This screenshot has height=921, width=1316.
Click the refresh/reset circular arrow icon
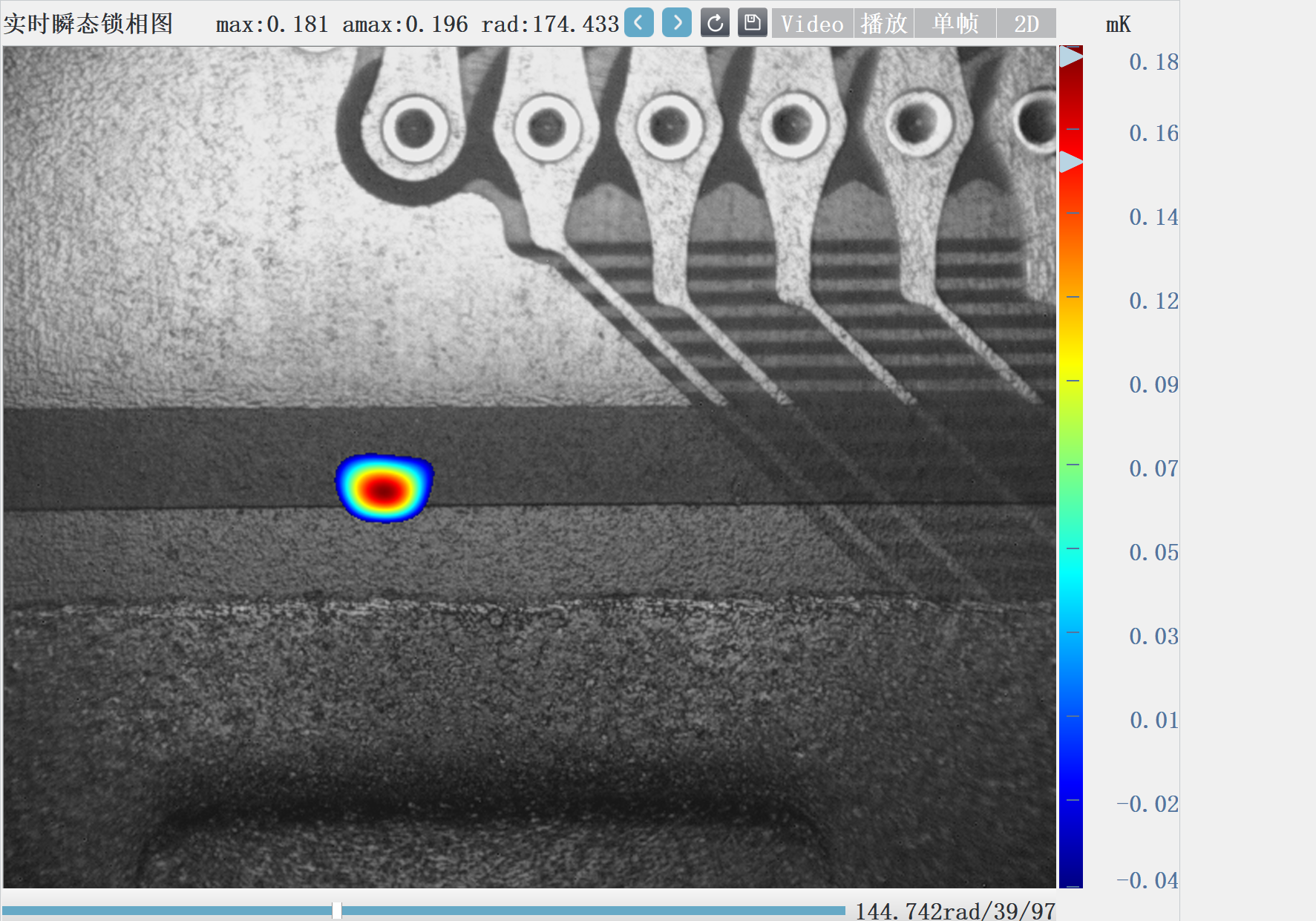click(716, 23)
